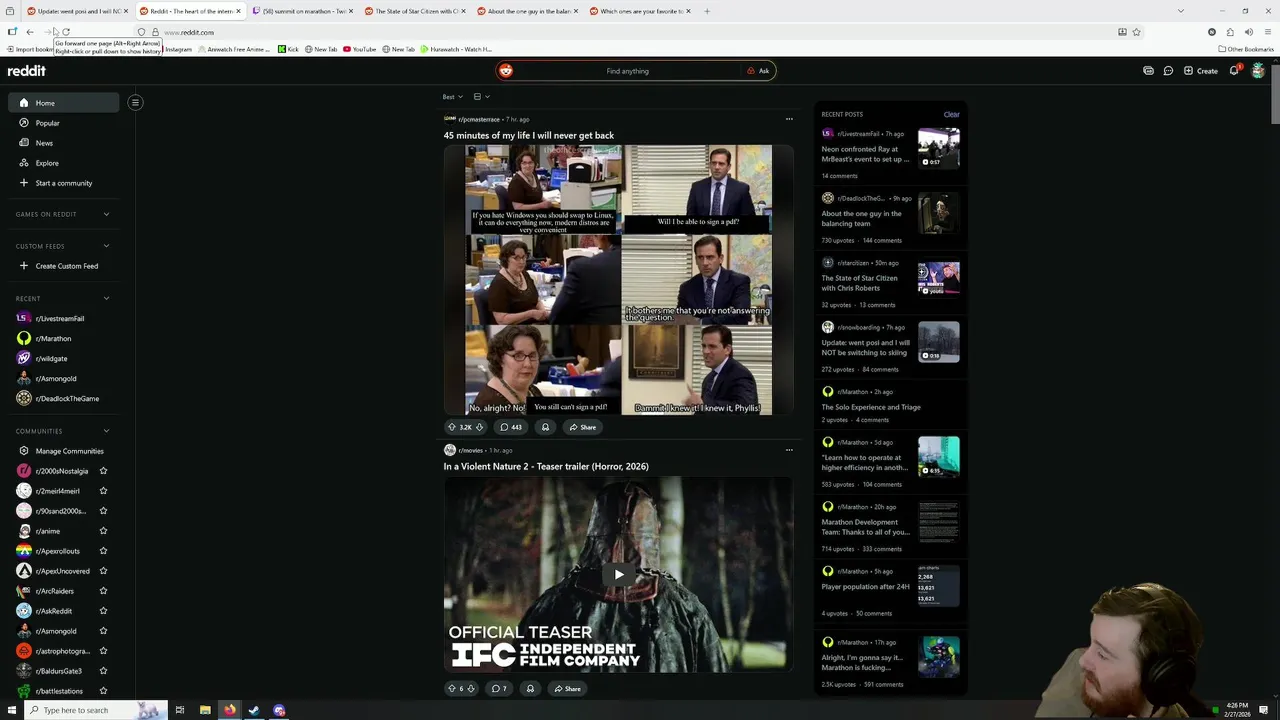Screen dimensions: 1280x720
Task: Open Manage Communities
Action: click(x=63, y=451)
